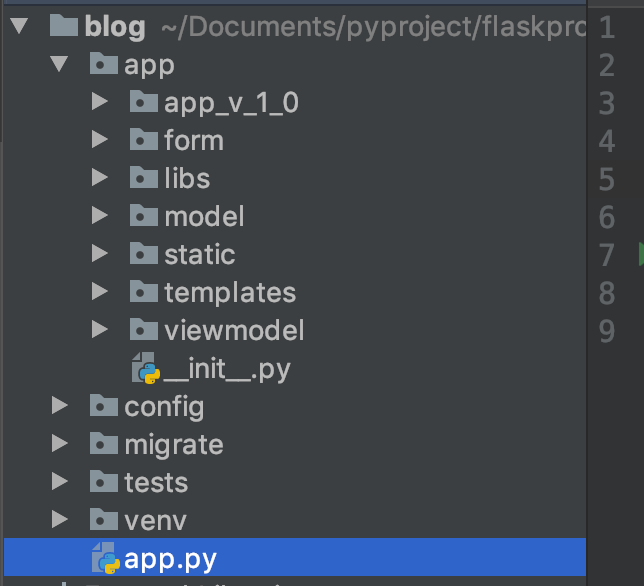Click the static folder icon
Viewport: 644px width, 586px height.
144,254
